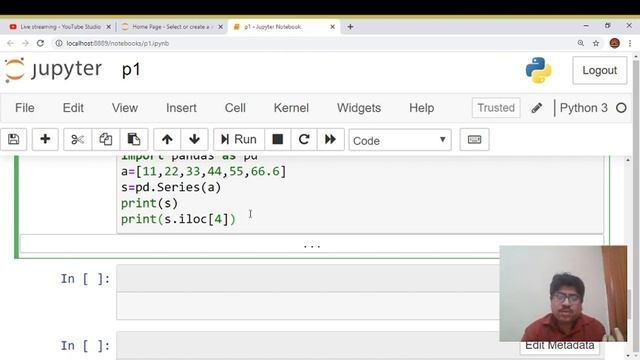Image resolution: width=640 pixels, height=360 pixels.
Task: Click the Edit Metadata button
Action: [x=560, y=345]
